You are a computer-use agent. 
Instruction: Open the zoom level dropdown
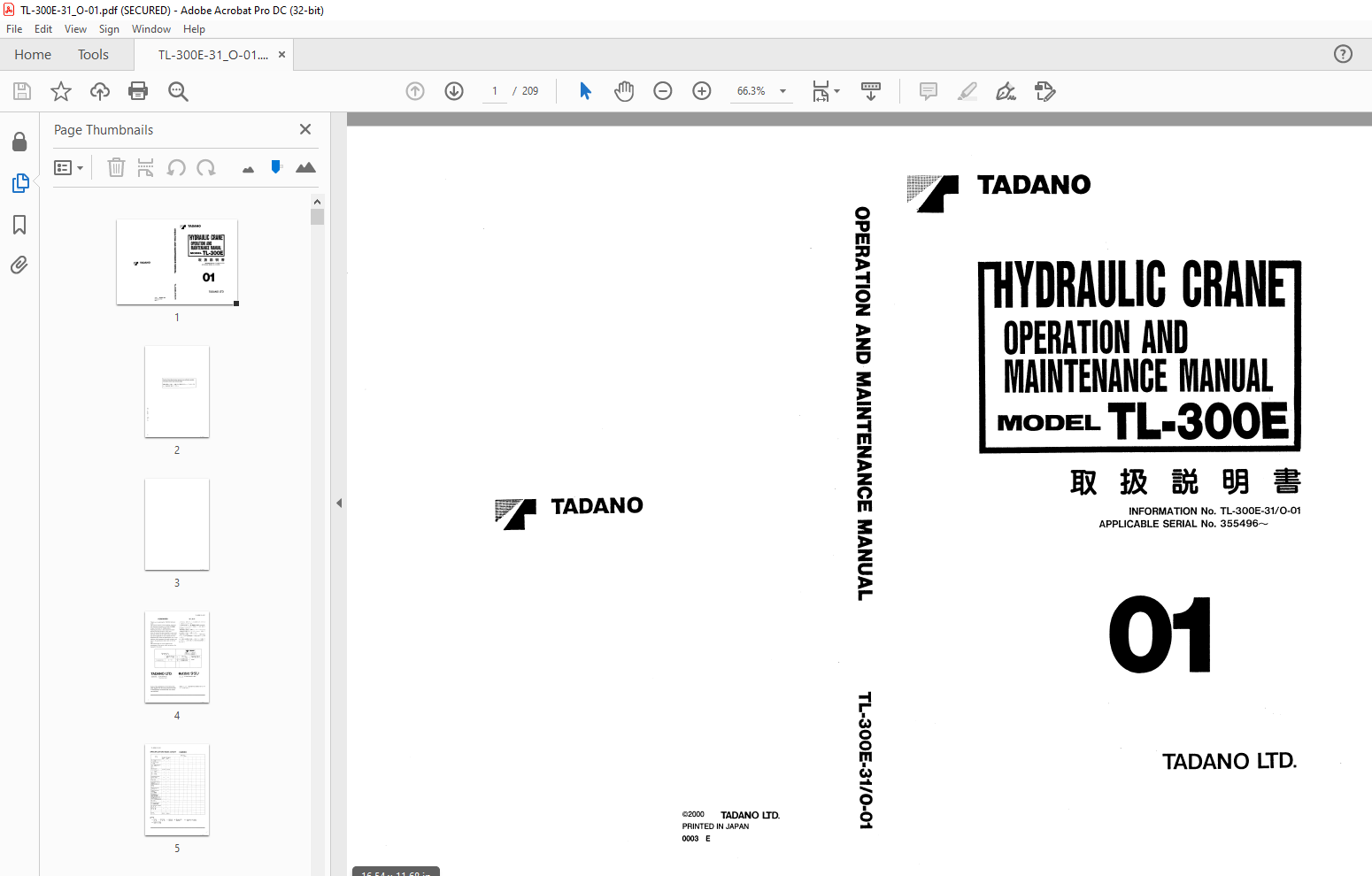[782, 91]
